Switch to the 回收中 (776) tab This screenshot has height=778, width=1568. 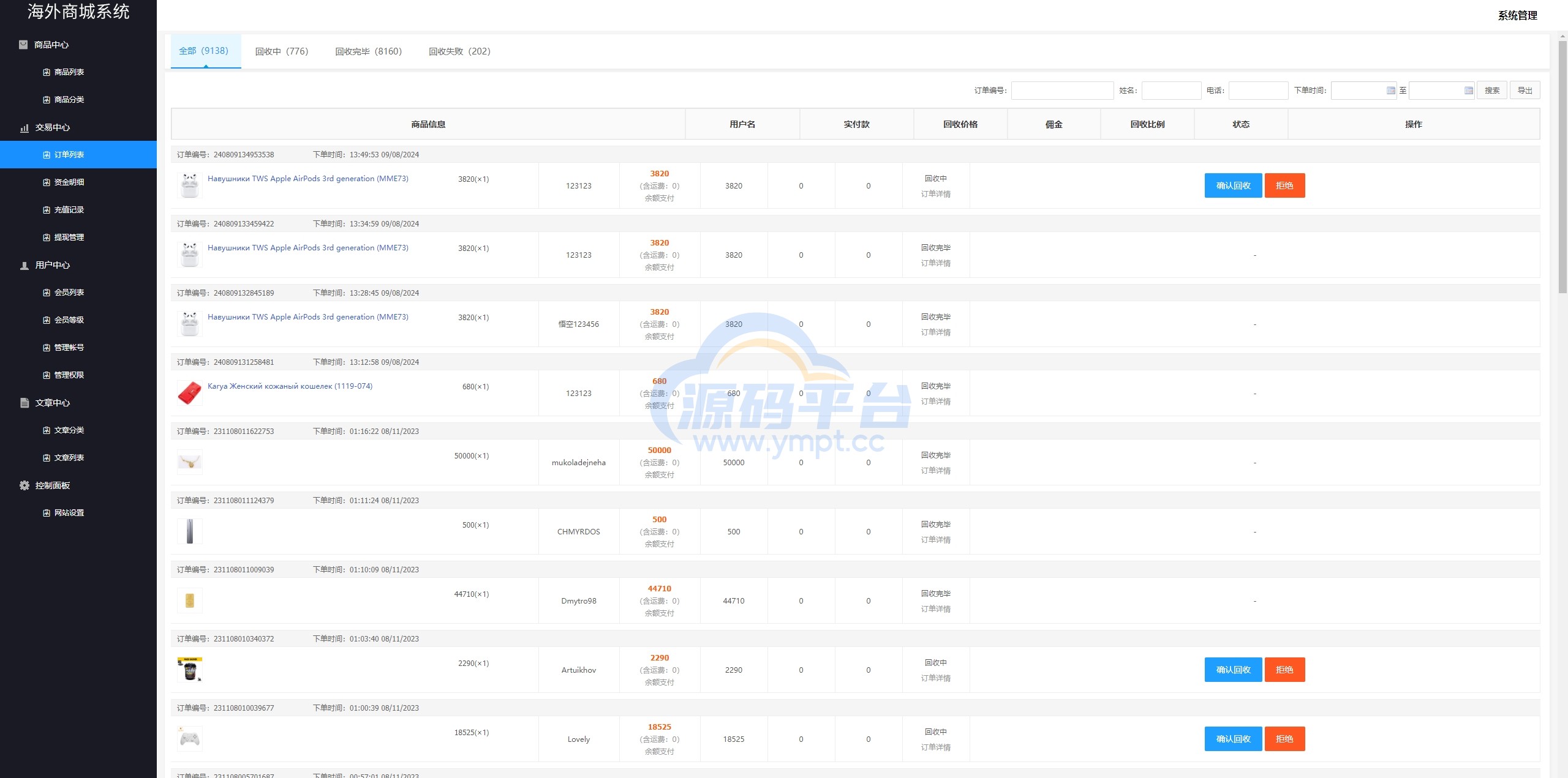coord(282,51)
